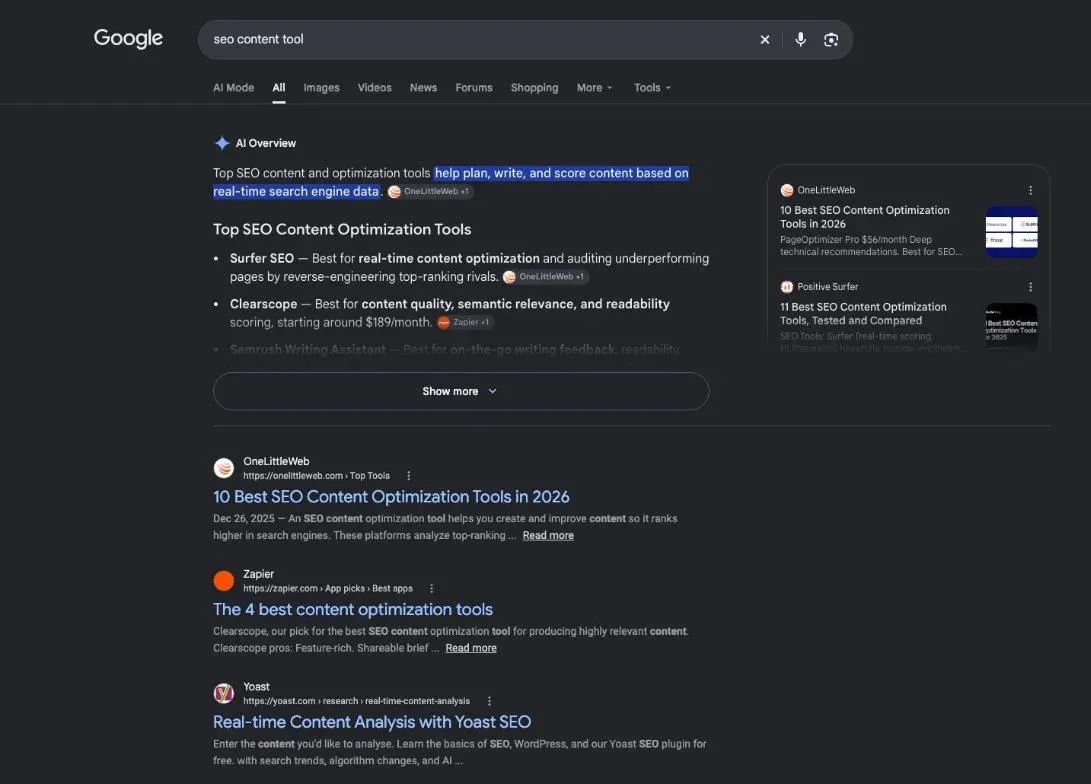
Task: Click OneLittleWeb favicon in the source card
Action: click(x=787, y=190)
